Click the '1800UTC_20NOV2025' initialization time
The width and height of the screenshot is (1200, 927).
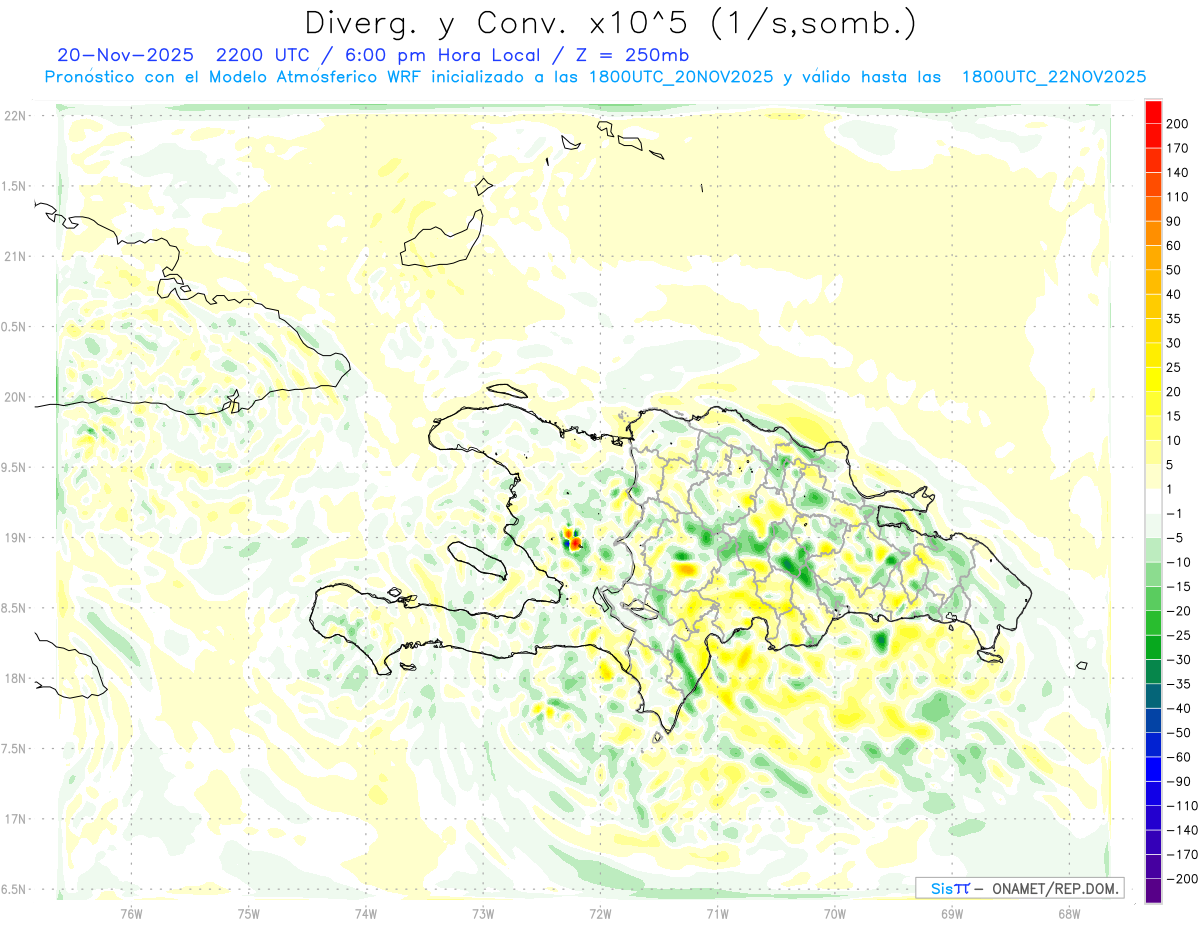[x=681, y=77]
